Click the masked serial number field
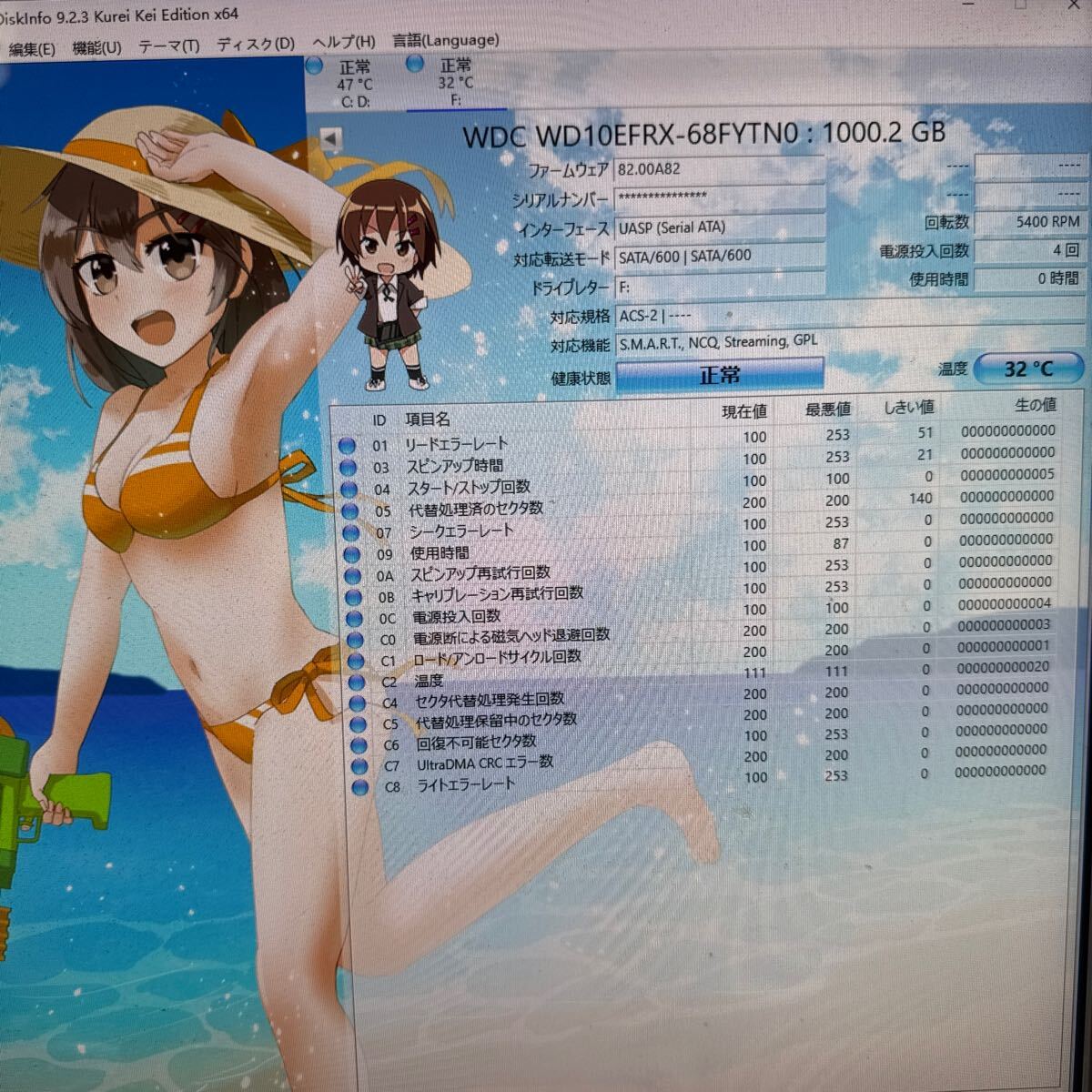The image size is (1092, 1092). 719,197
